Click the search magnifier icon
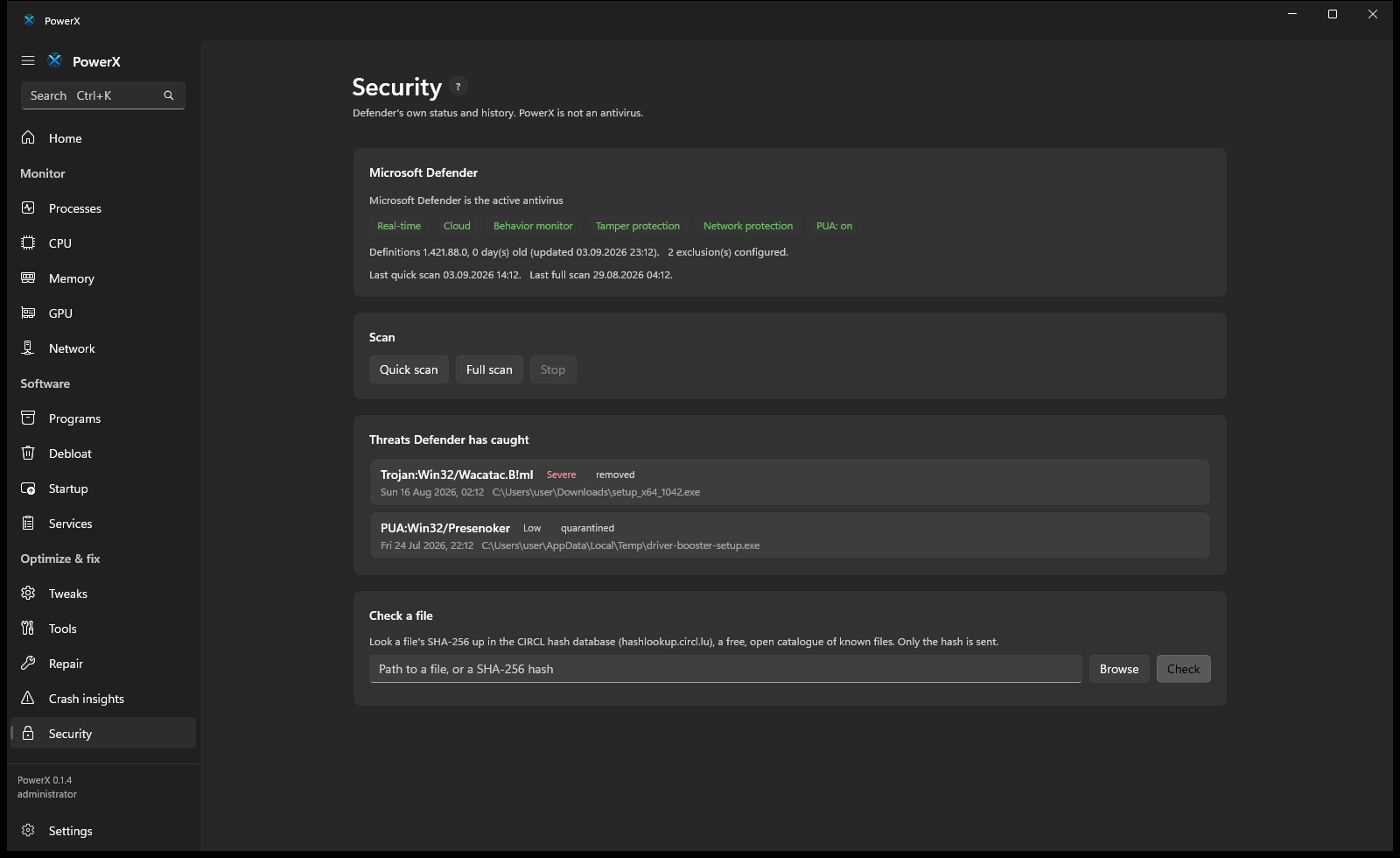1400x858 pixels. [169, 95]
